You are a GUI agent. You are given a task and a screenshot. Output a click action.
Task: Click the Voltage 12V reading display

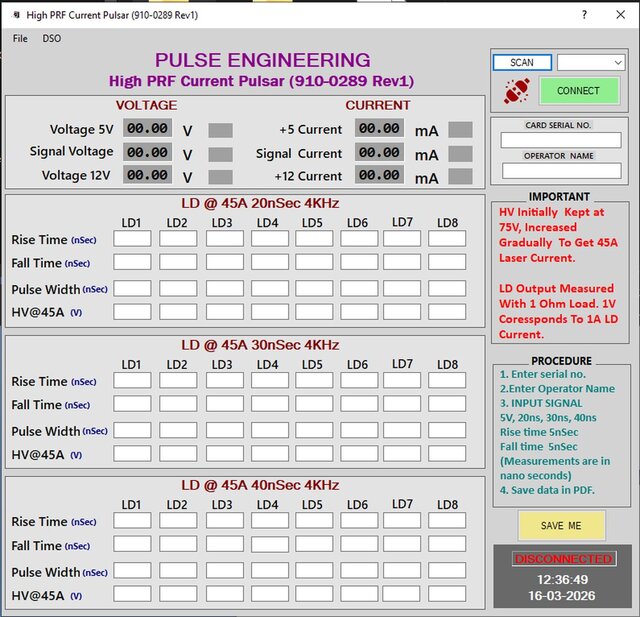coord(147,175)
